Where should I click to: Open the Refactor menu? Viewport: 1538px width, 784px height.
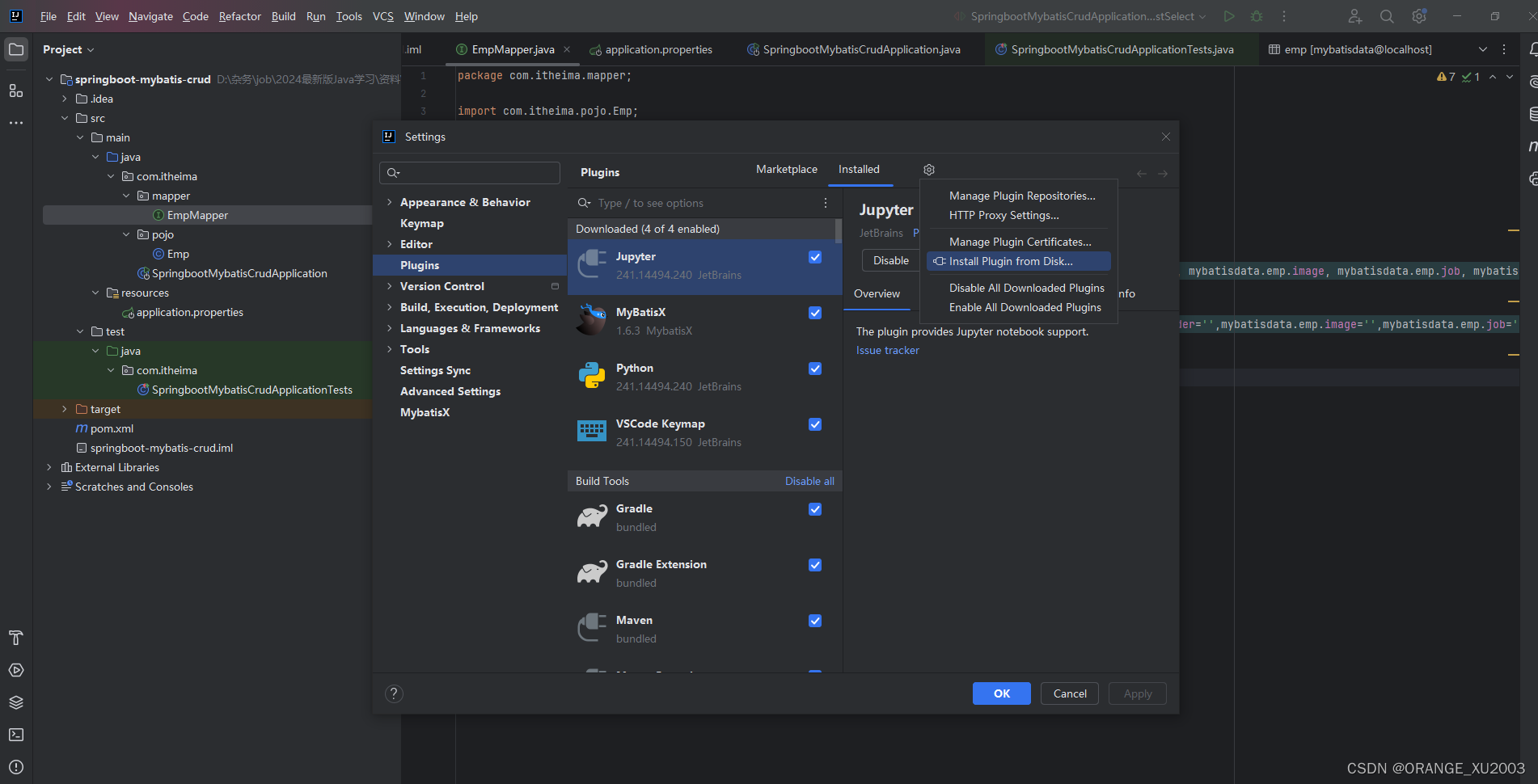pyautogui.click(x=239, y=16)
